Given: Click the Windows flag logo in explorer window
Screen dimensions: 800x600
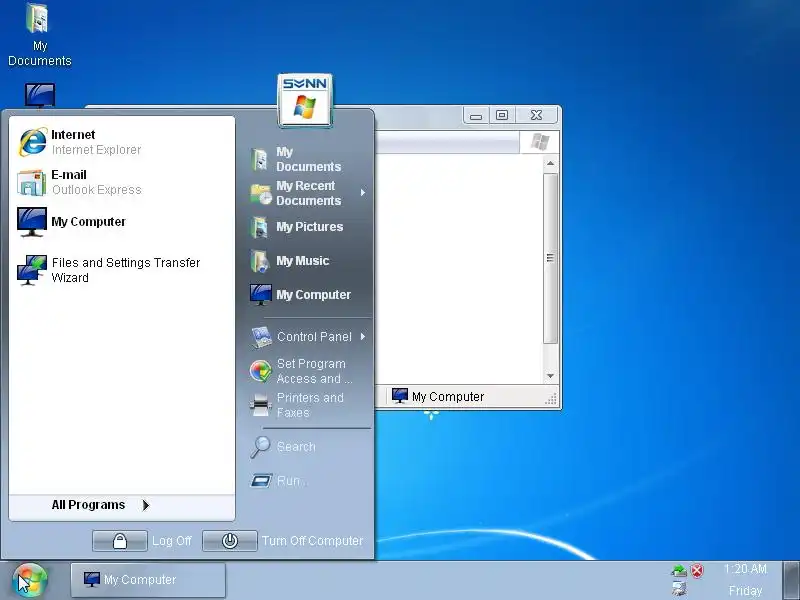Looking at the screenshot, I should (x=540, y=142).
